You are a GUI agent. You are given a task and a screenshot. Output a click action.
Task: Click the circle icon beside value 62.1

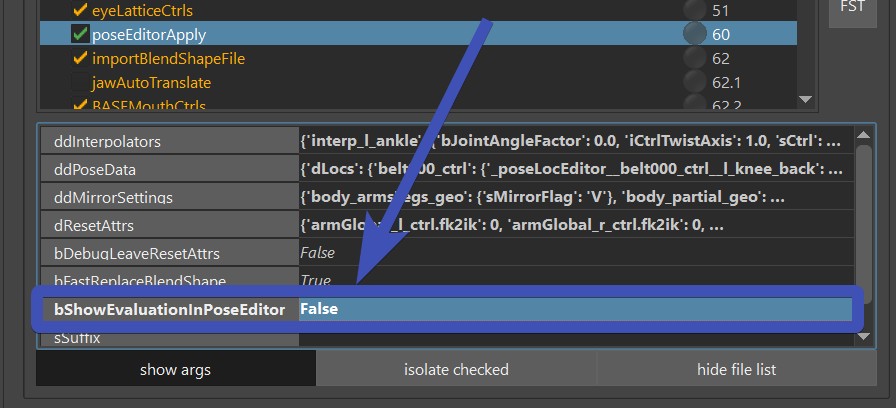(694, 82)
